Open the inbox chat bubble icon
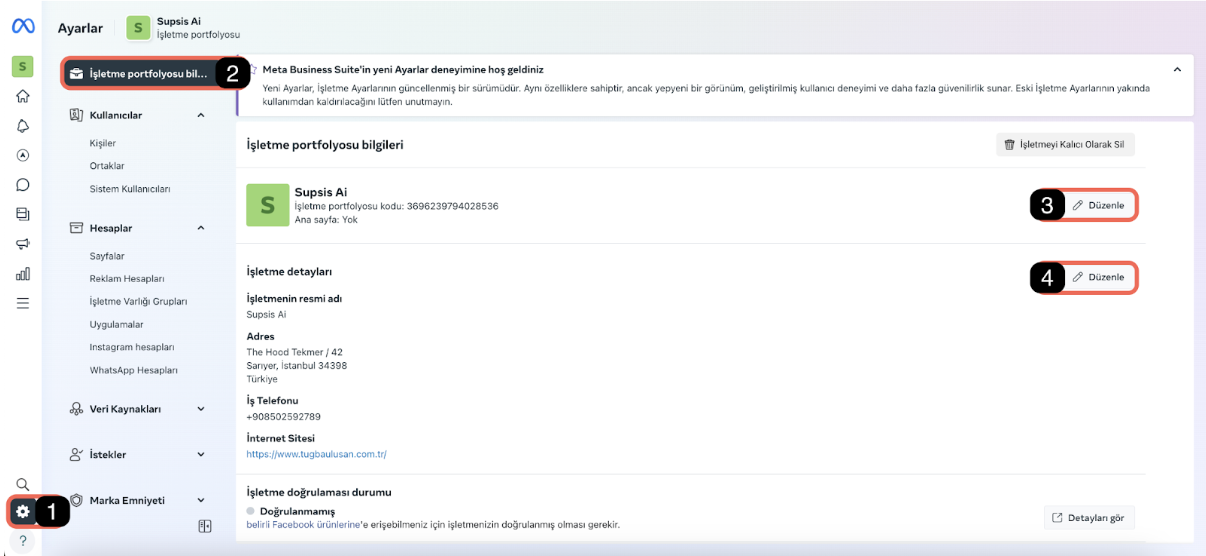The image size is (1206, 556). [22, 184]
